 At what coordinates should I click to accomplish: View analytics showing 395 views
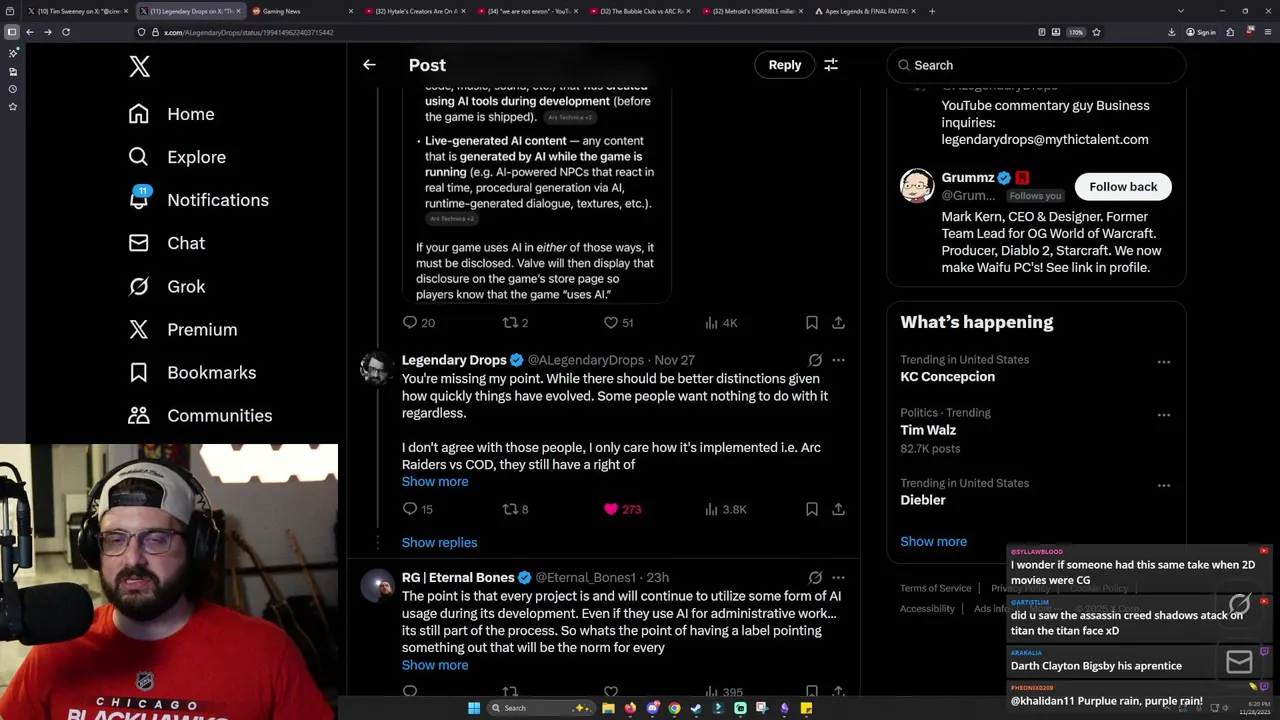click(723, 691)
